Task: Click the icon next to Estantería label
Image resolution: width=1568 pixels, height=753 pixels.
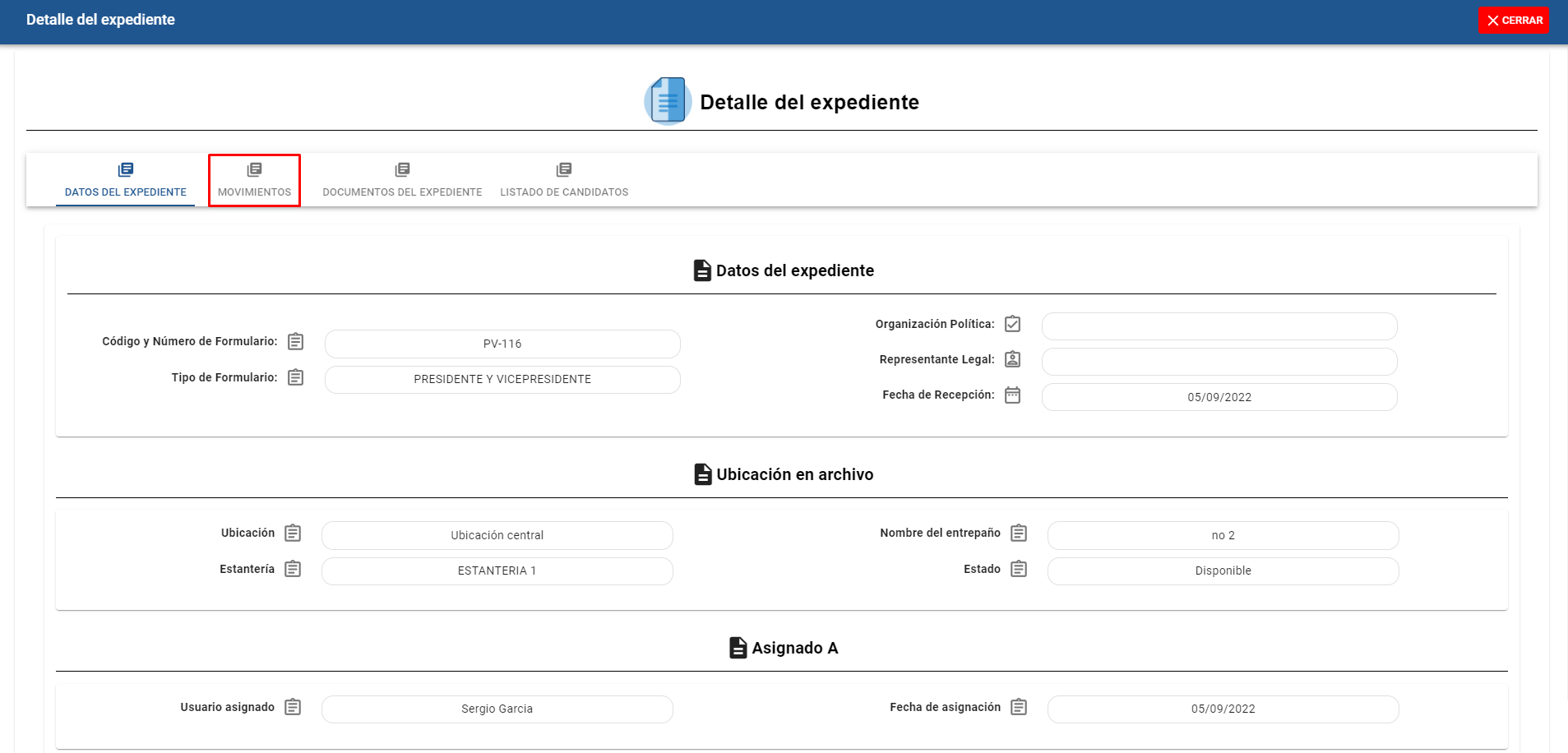Action: 293,569
